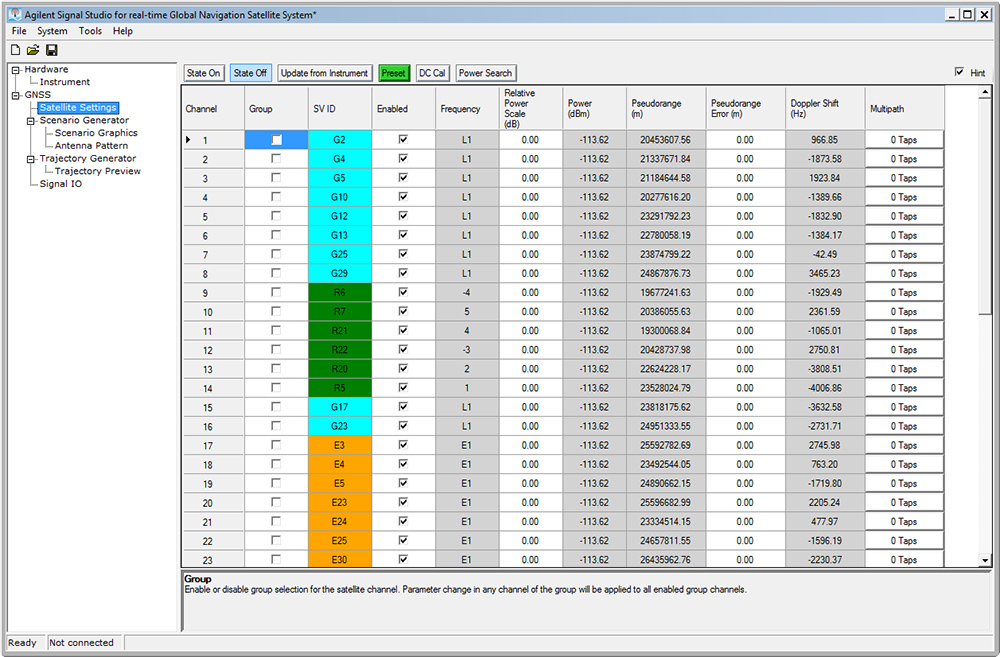1000x657 pixels.
Task: Open the Tools menu
Action: (90, 31)
